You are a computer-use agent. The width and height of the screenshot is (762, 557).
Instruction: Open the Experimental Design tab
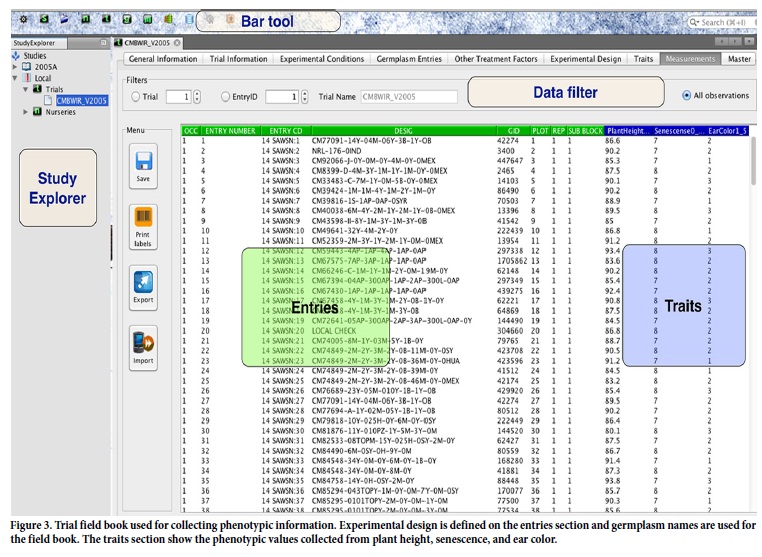tap(586, 59)
